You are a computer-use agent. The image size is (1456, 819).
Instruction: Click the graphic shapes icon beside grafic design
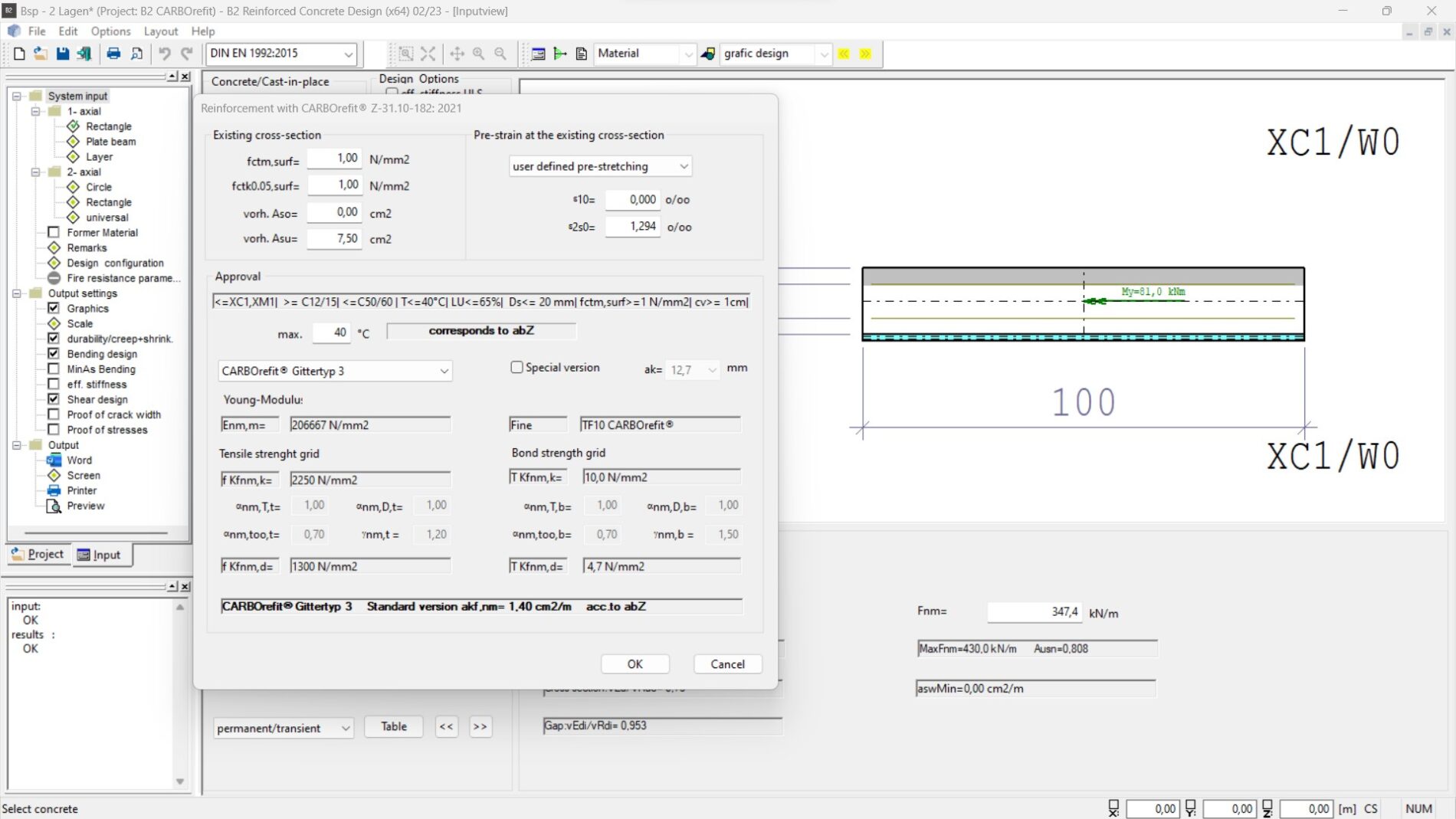coord(708,54)
